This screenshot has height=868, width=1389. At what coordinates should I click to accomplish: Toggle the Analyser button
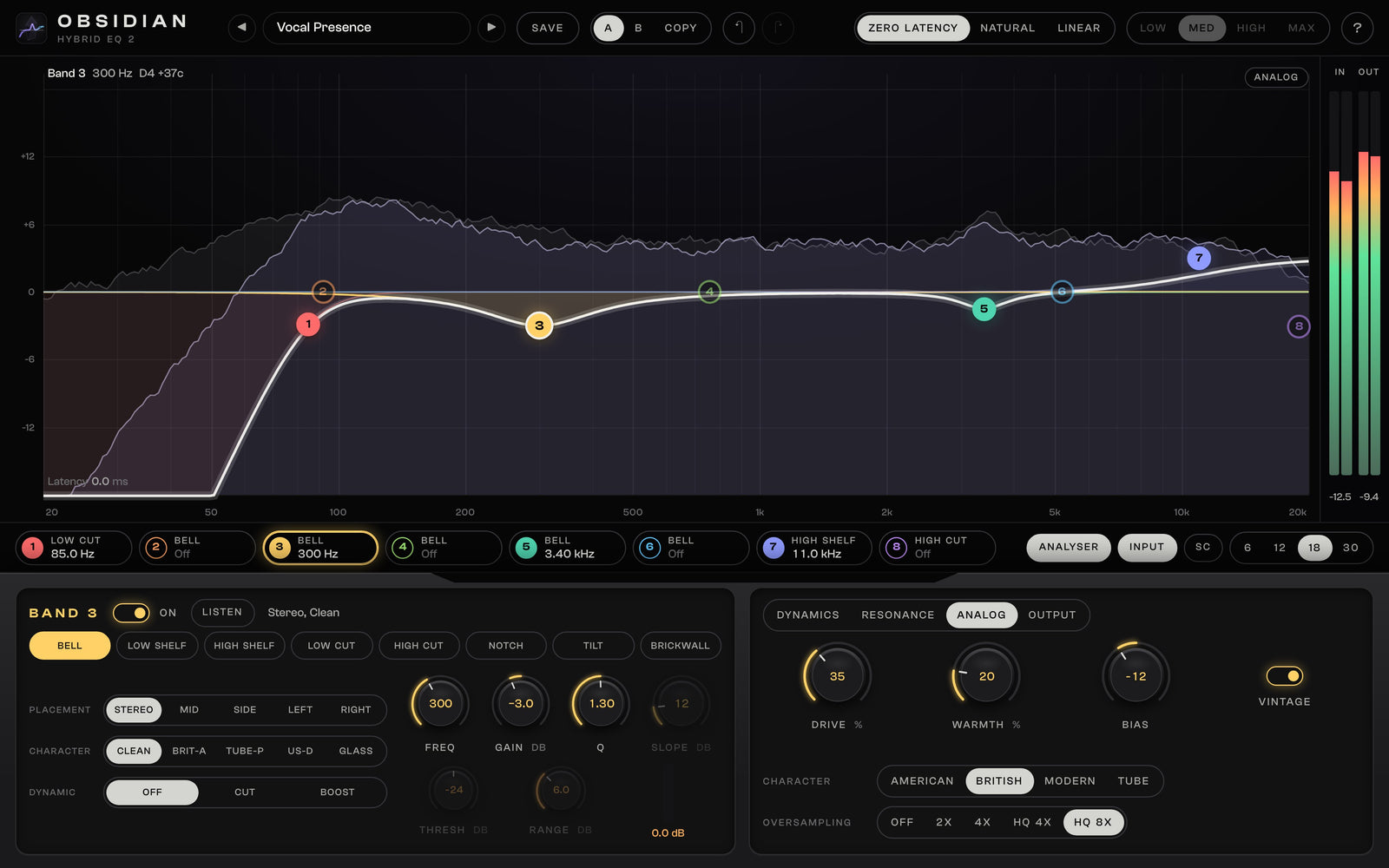(x=1069, y=547)
